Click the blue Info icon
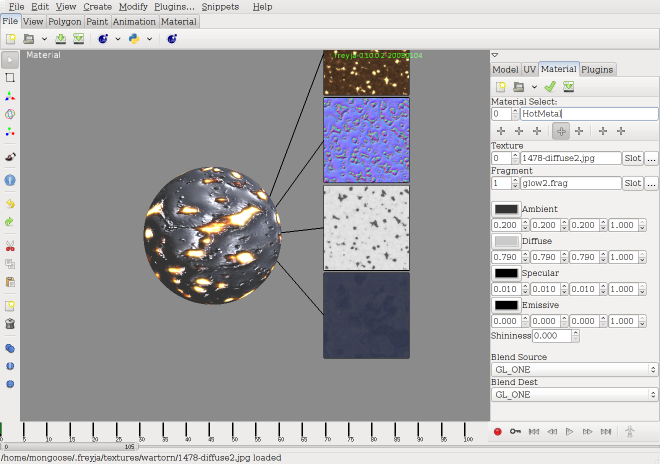Image resolution: width=660 pixels, height=464 pixels. 10,180
